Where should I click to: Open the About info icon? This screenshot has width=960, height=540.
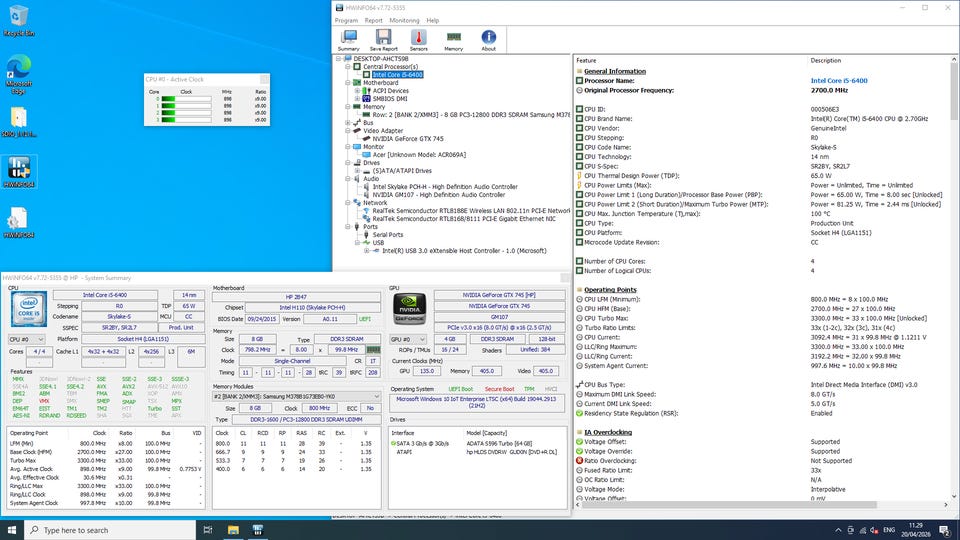[x=488, y=38]
